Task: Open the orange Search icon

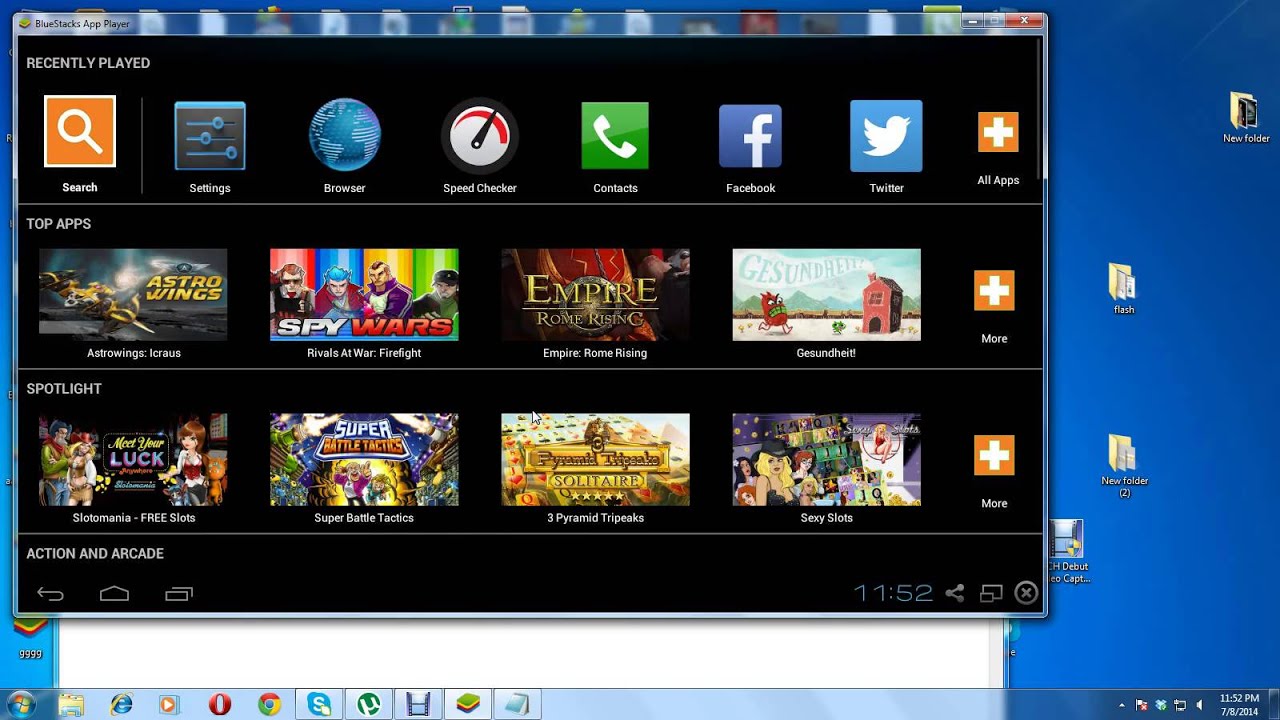Action: pyautogui.click(x=80, y=131)
